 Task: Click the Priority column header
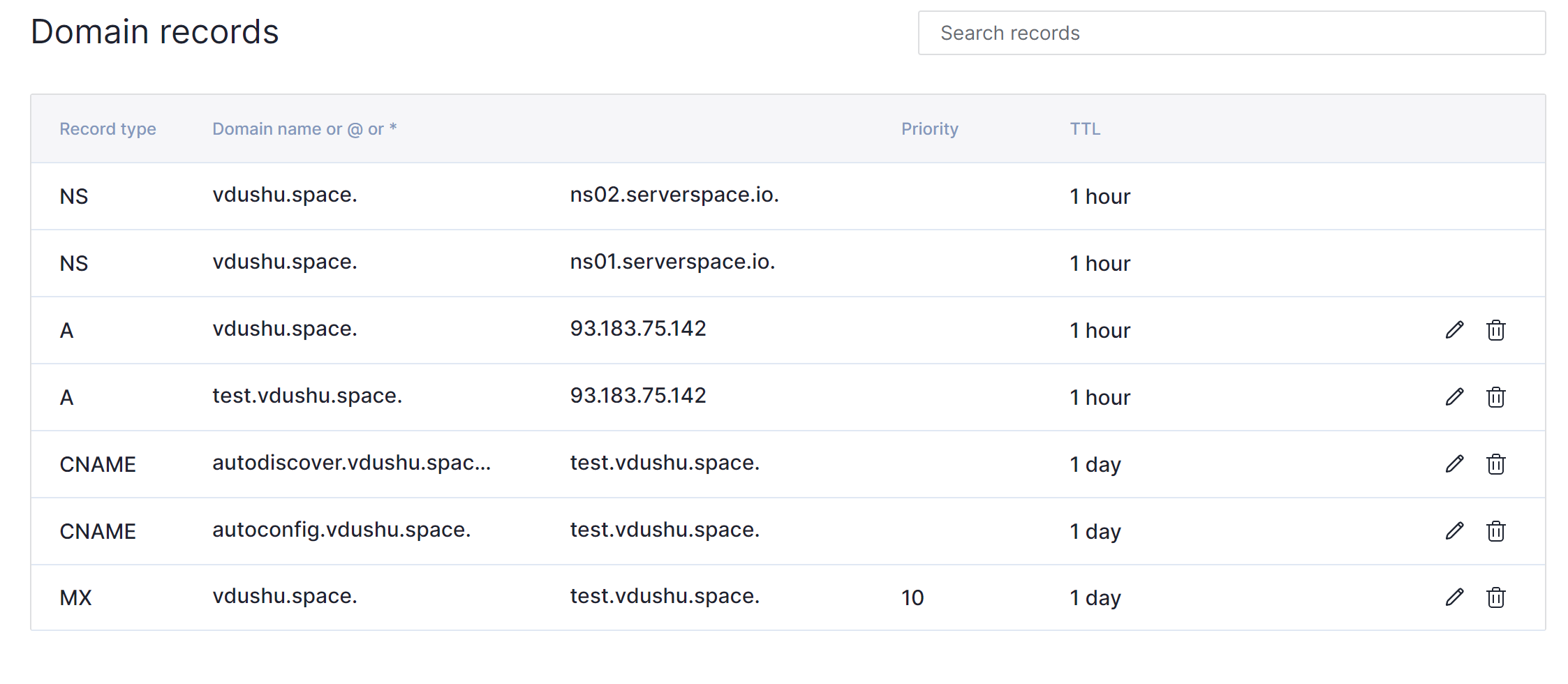[929, 129]
